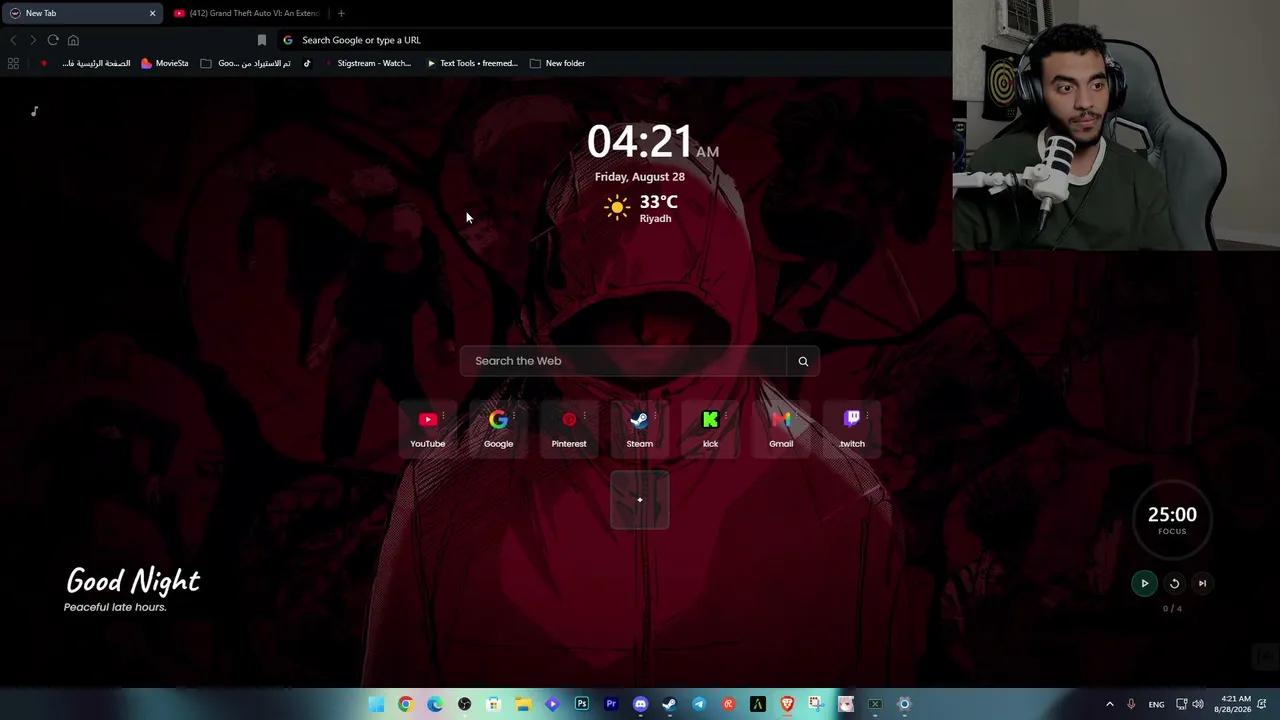The image size is (1280, 720).
Task: Open the twitch shortcut tile
Action: pos(852,429)
